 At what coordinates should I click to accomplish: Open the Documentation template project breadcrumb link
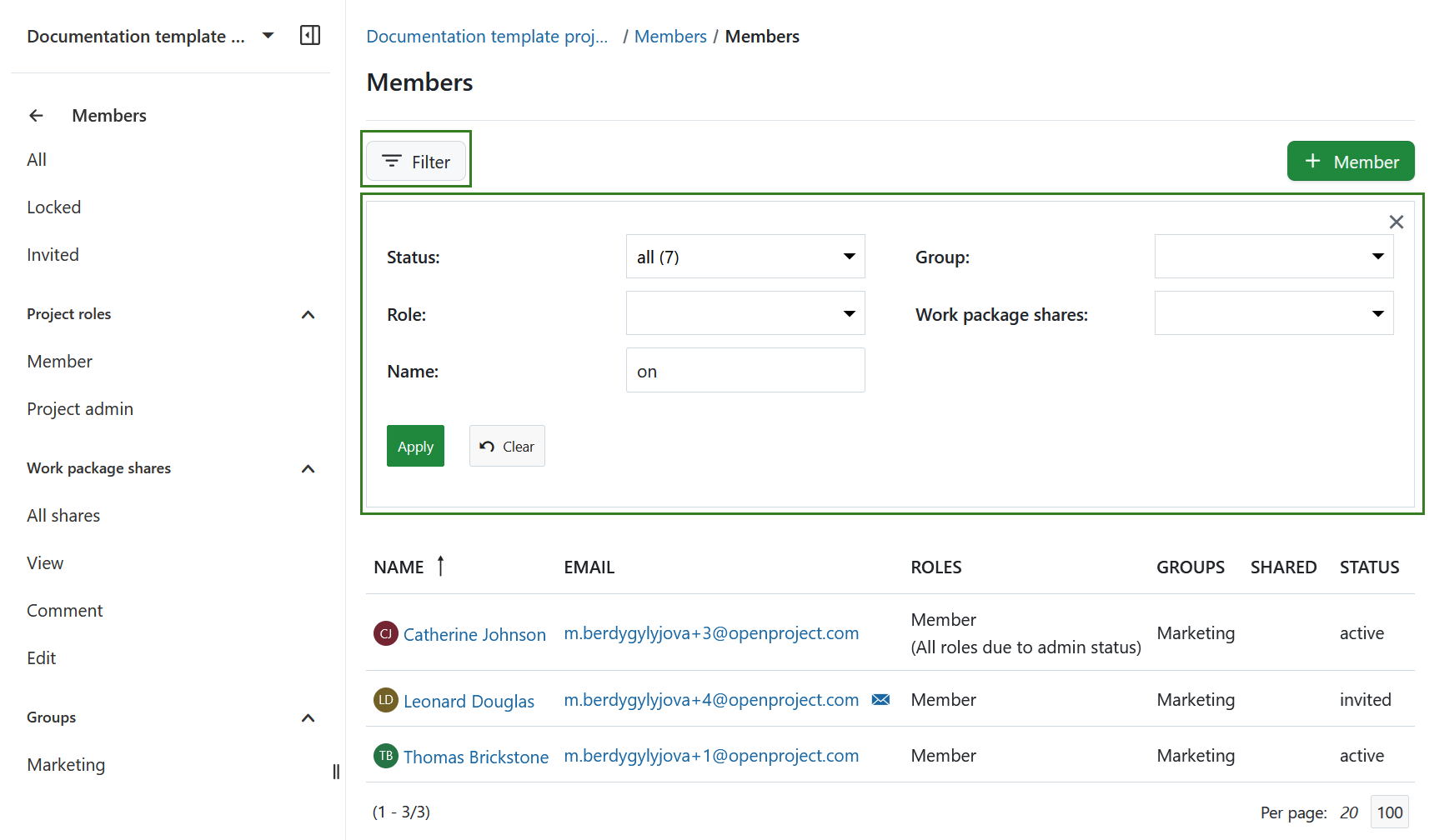[487, 36]
